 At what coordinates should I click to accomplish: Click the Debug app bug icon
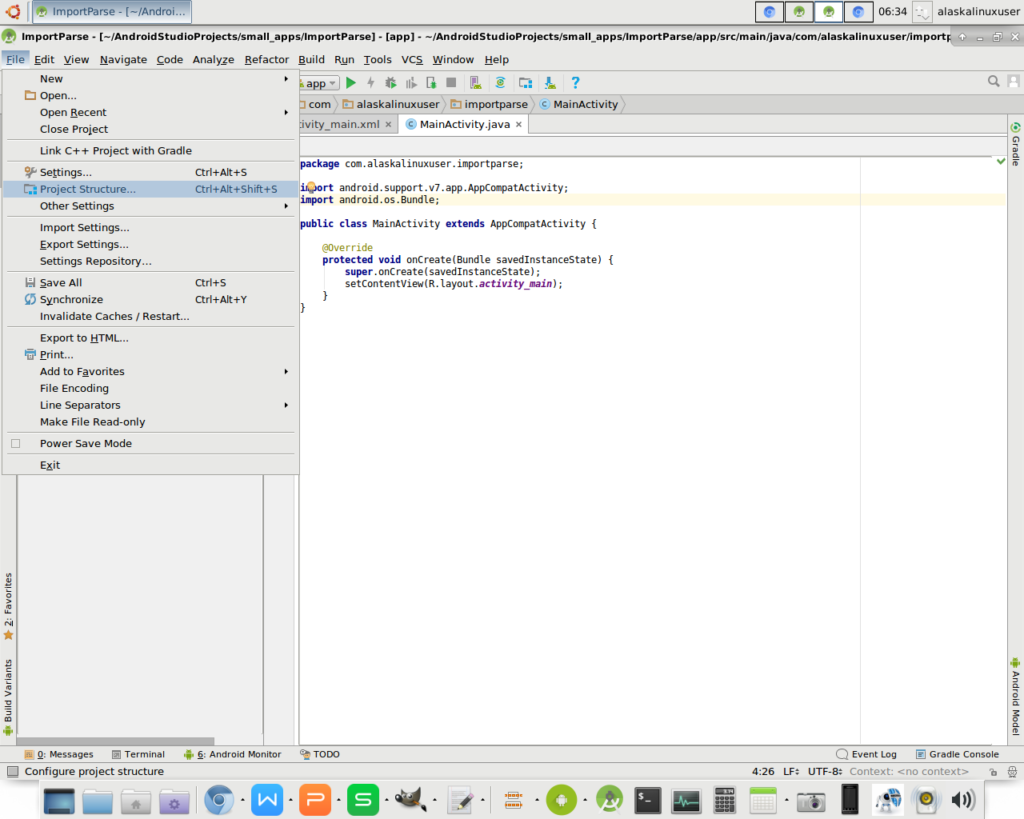[x=390, y=83]
